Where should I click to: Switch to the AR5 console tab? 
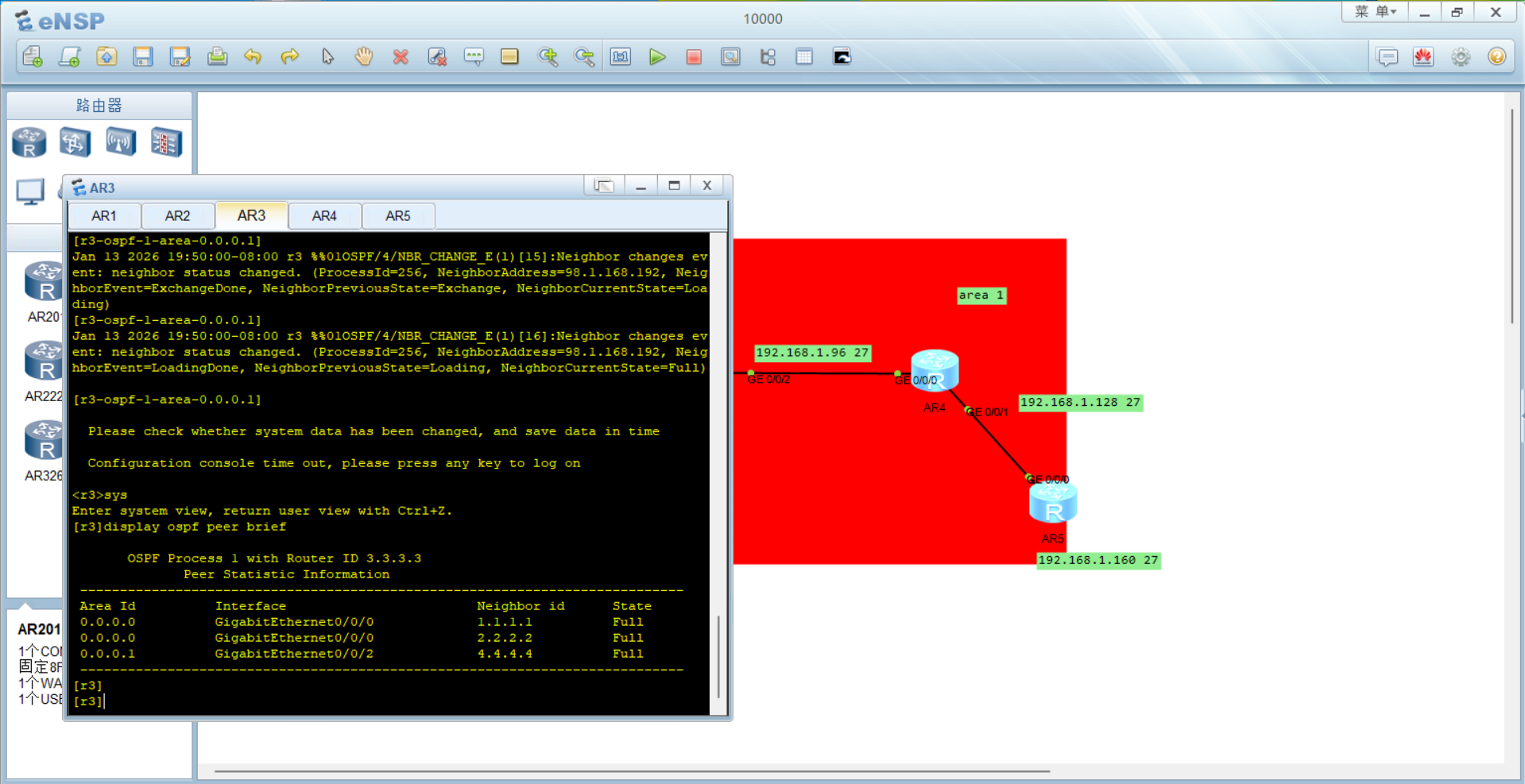click(x=398, y=215)
